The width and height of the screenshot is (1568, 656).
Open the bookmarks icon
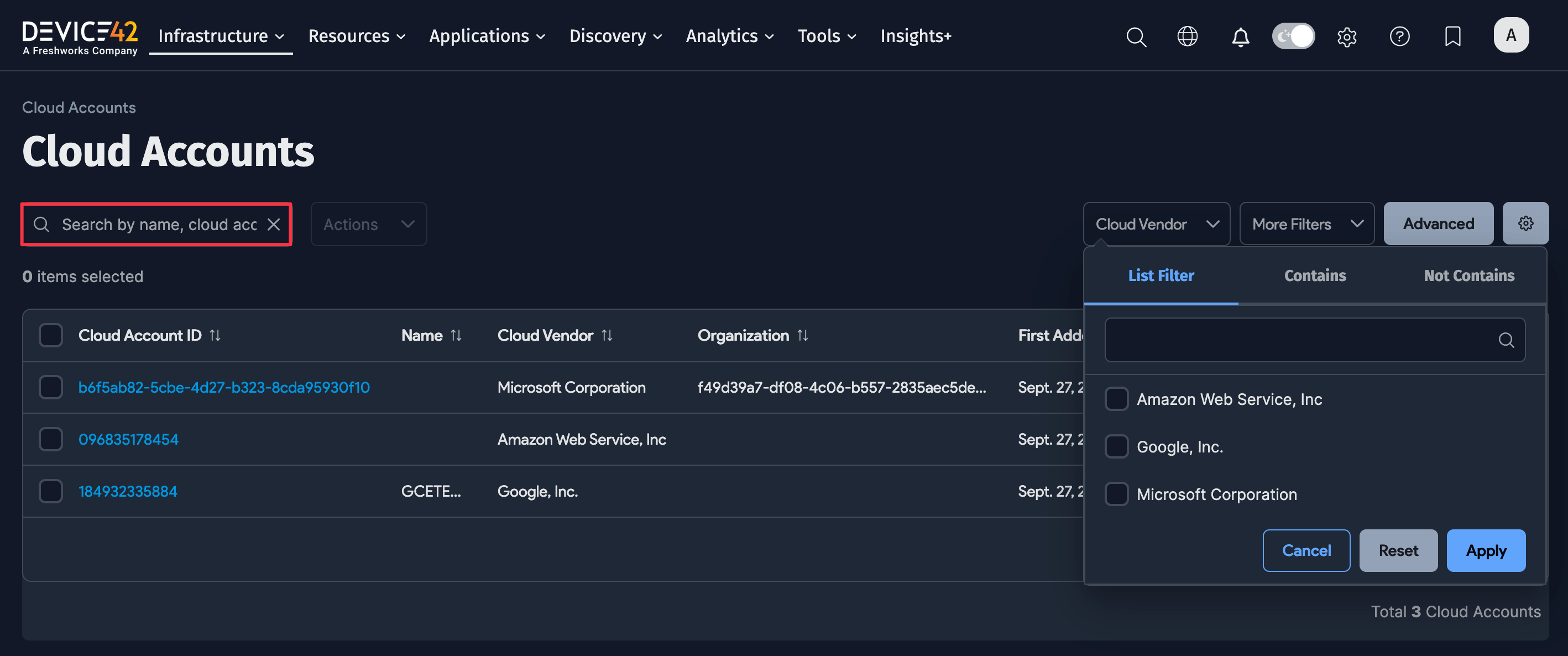pyautogui.click(x=1452, y=37)
